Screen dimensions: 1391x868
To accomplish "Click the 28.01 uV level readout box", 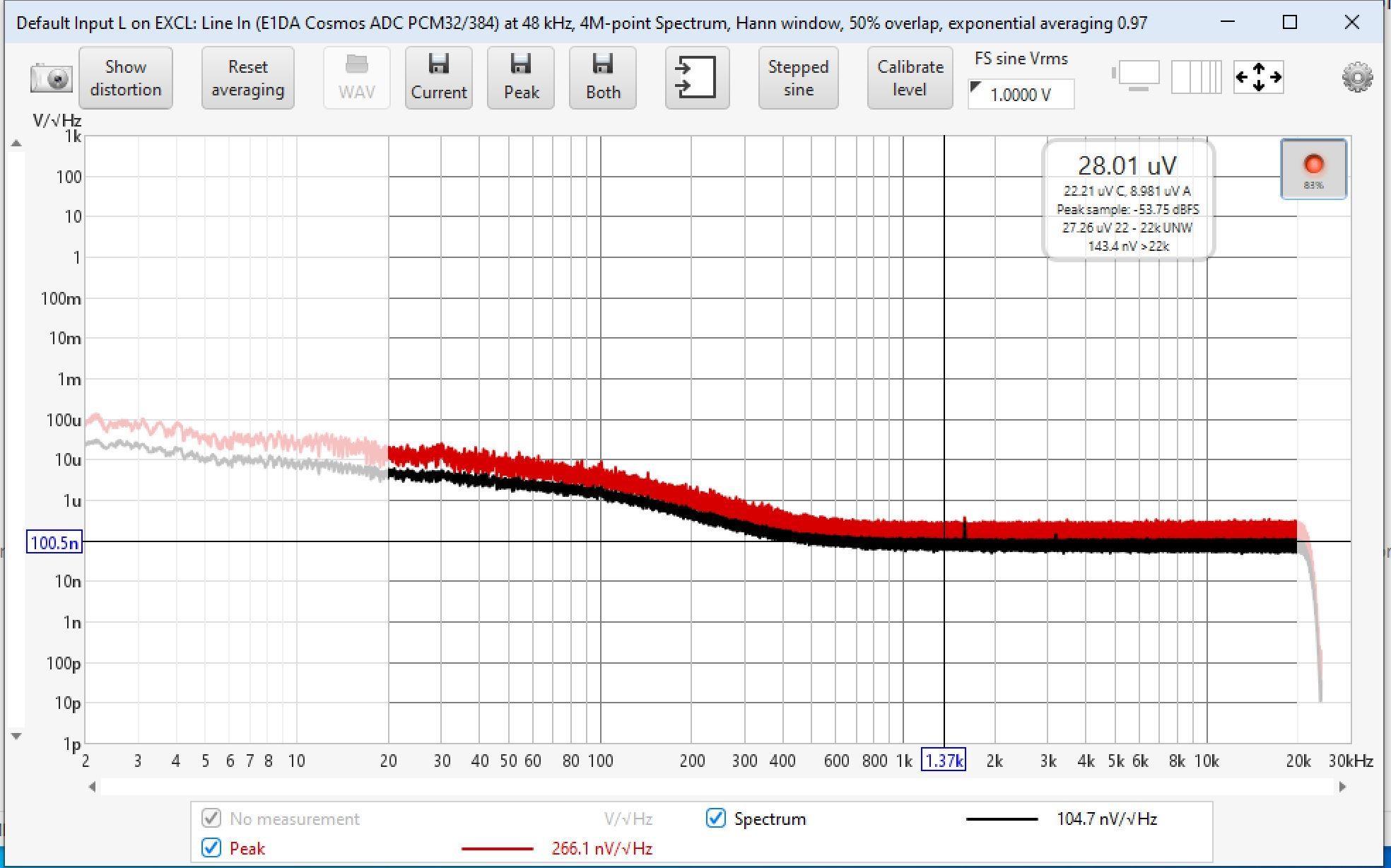I will [x=1128, y=201].
